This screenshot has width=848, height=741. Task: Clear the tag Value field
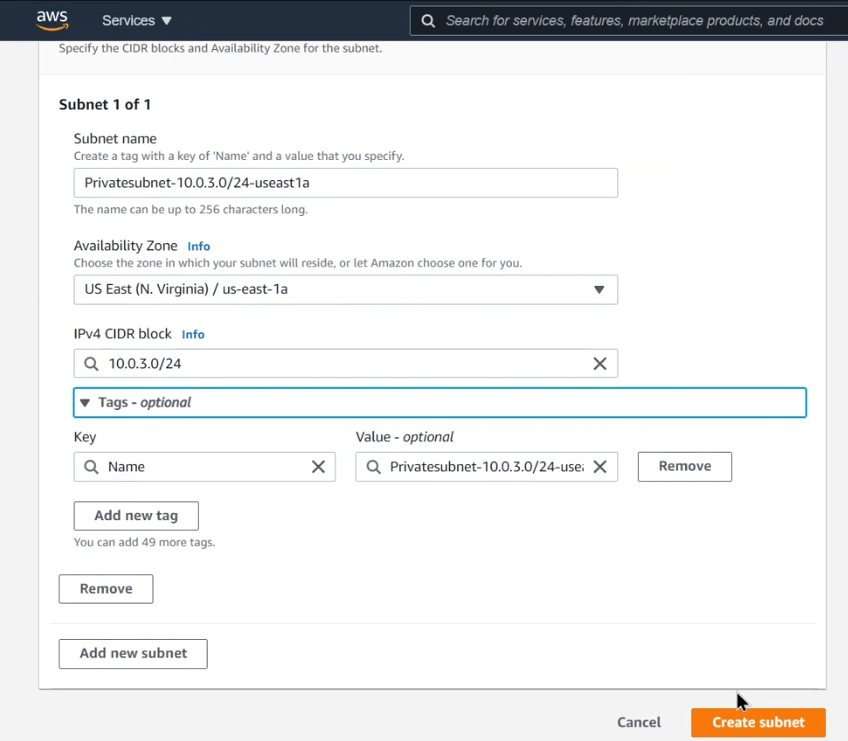tap(600, 467)
